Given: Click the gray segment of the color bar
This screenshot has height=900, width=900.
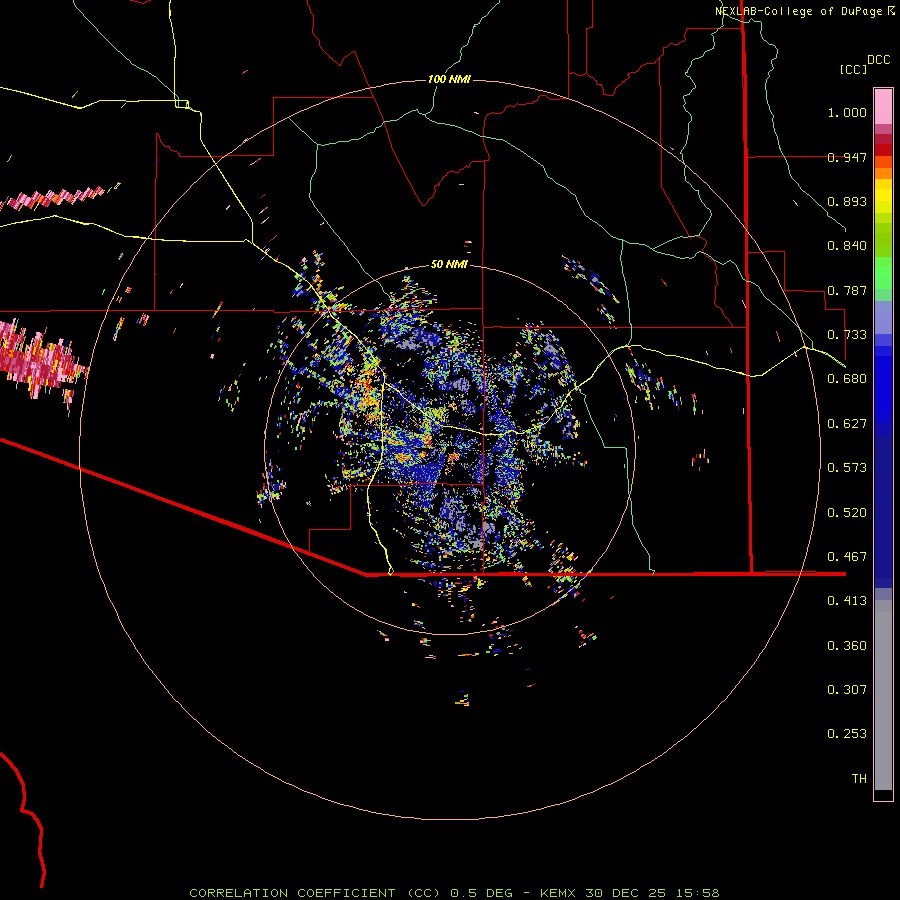Looking at the screenshot, I should (x=883, y=695).
